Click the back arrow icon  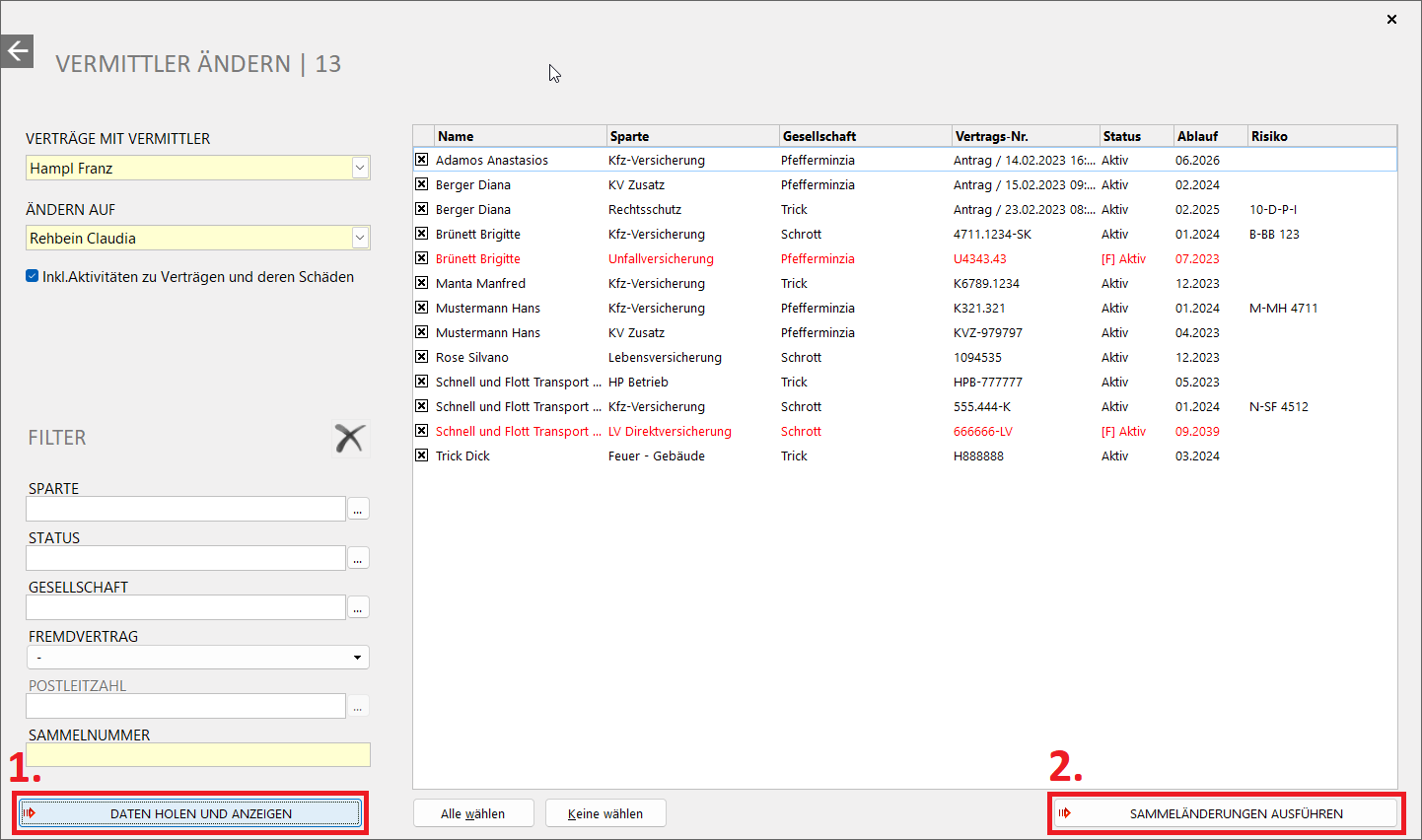pyautogui.click(x=17, y=51)
